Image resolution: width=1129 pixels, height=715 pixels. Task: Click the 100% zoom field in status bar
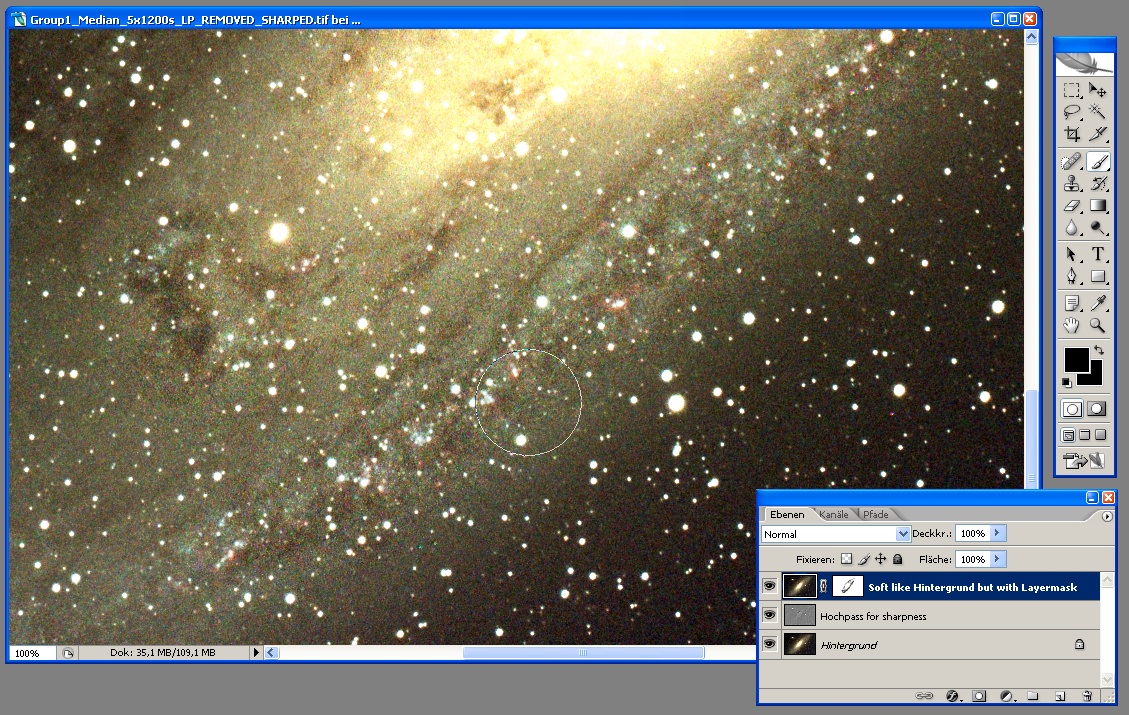tap(32, 653)
